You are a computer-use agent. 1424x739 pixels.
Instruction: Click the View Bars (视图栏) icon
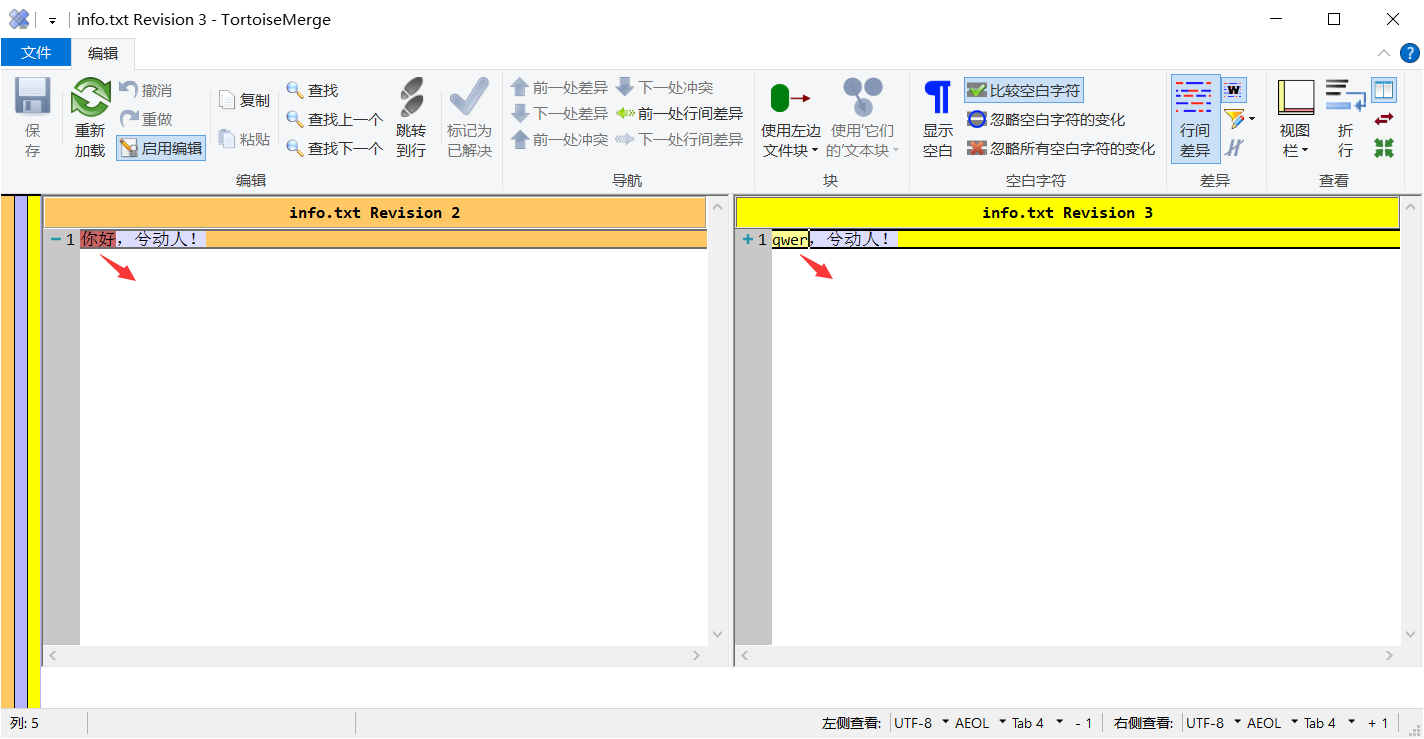point(1295,98)
